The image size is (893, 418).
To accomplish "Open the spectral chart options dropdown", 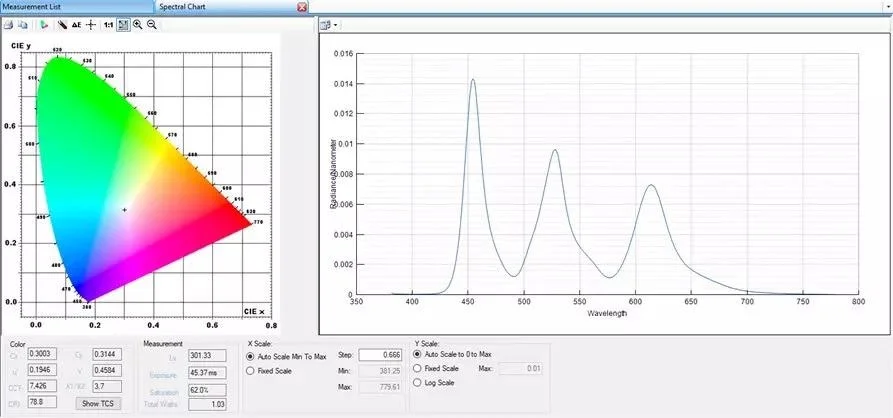I will 329,25.
